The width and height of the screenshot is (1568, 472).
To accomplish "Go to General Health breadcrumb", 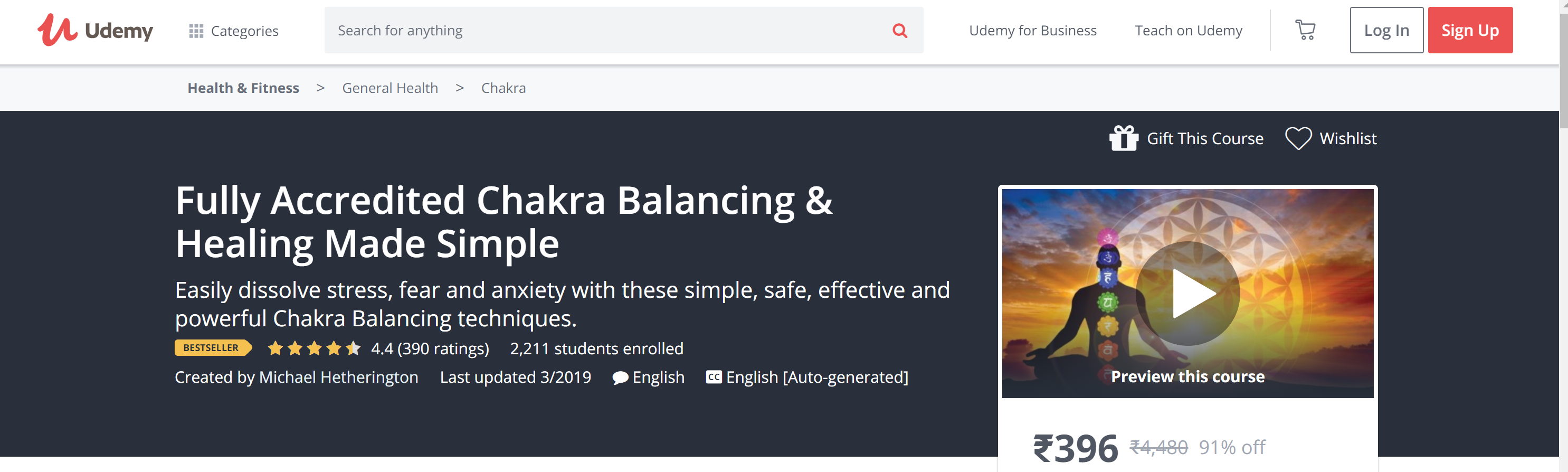I will click(x=389, y=88).
